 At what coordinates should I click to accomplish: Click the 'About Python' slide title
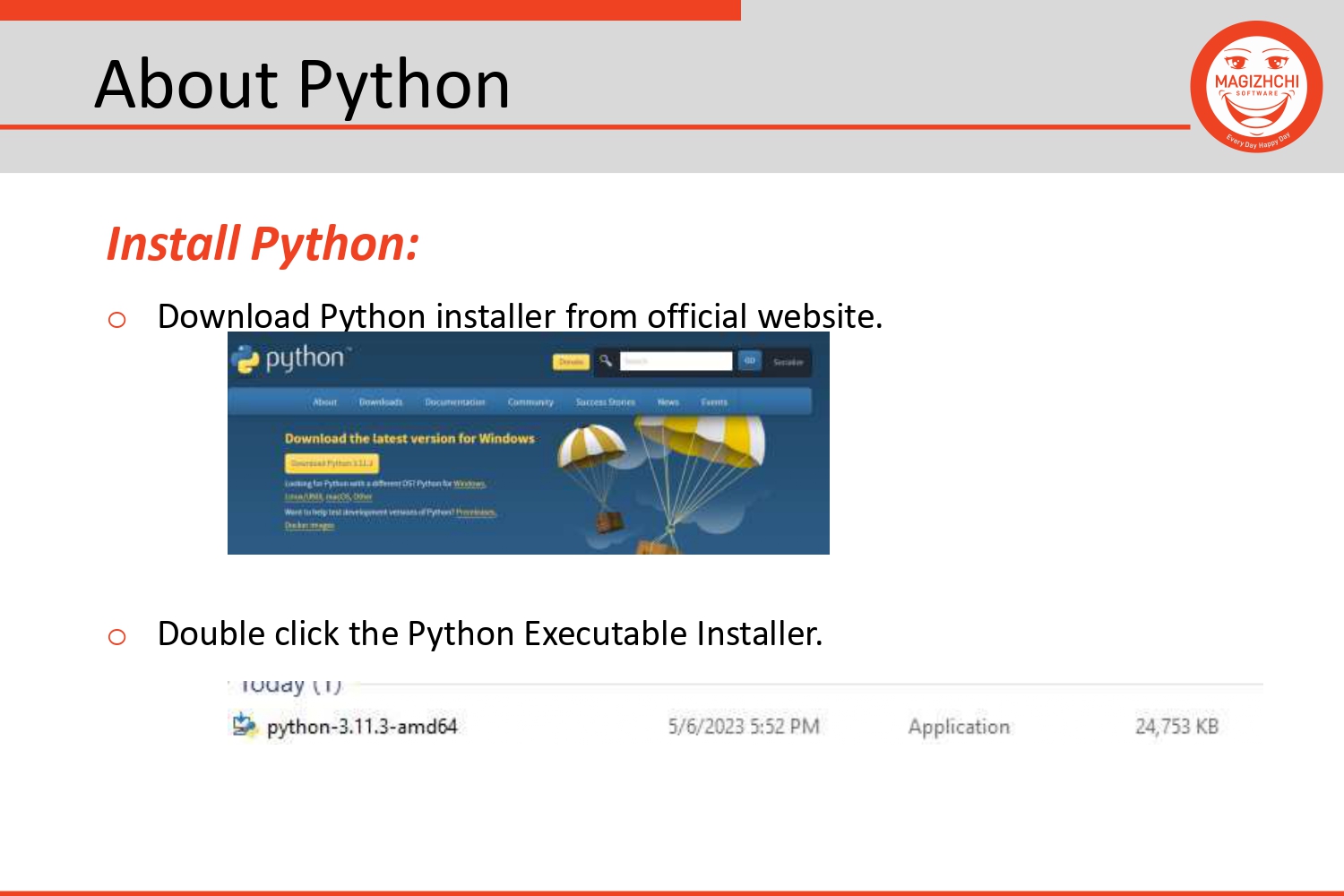(302, 84)
